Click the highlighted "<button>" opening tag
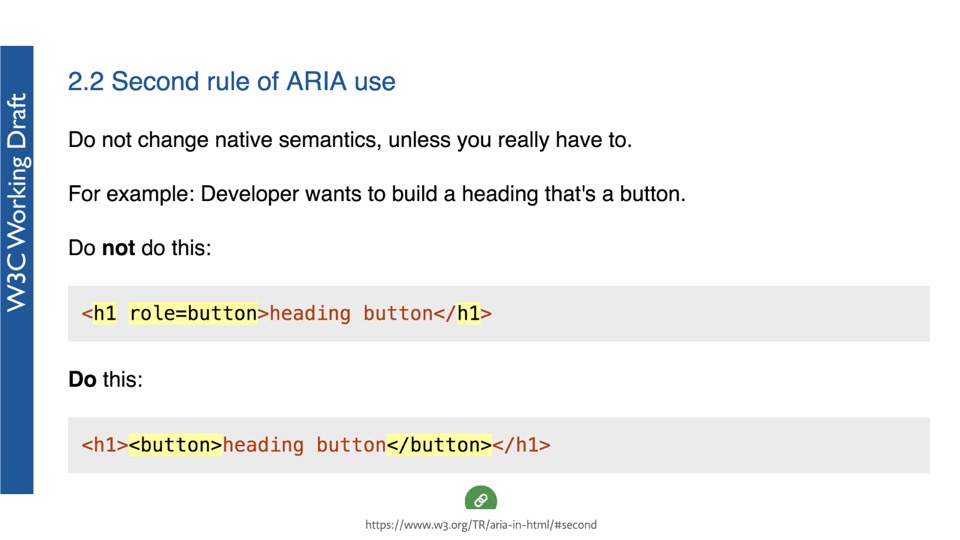 (x=175, y=445)
